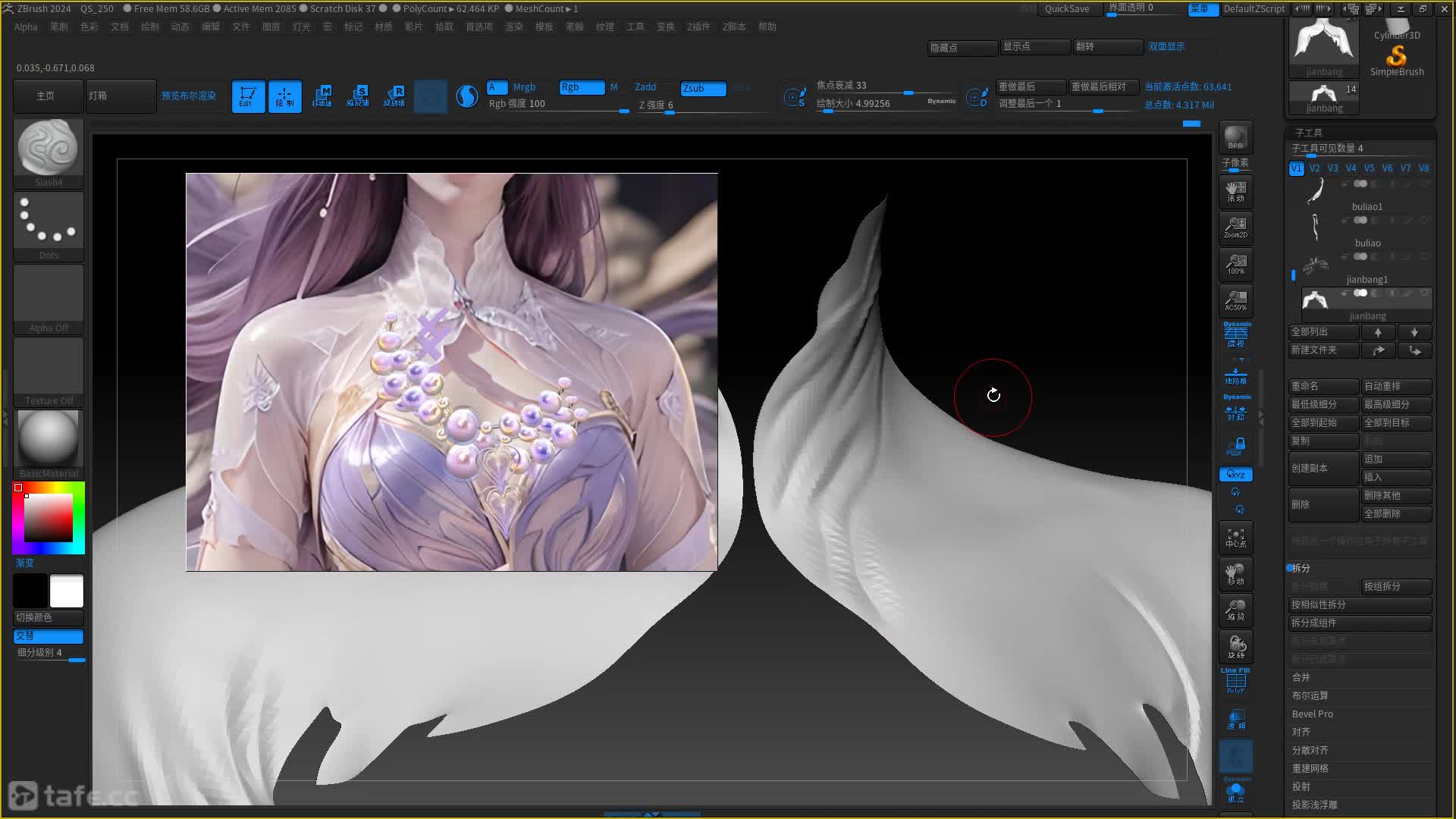Open the Z插件 plugin menu
This screenshot has height=819, width=1456.
[x=698, y=27]
